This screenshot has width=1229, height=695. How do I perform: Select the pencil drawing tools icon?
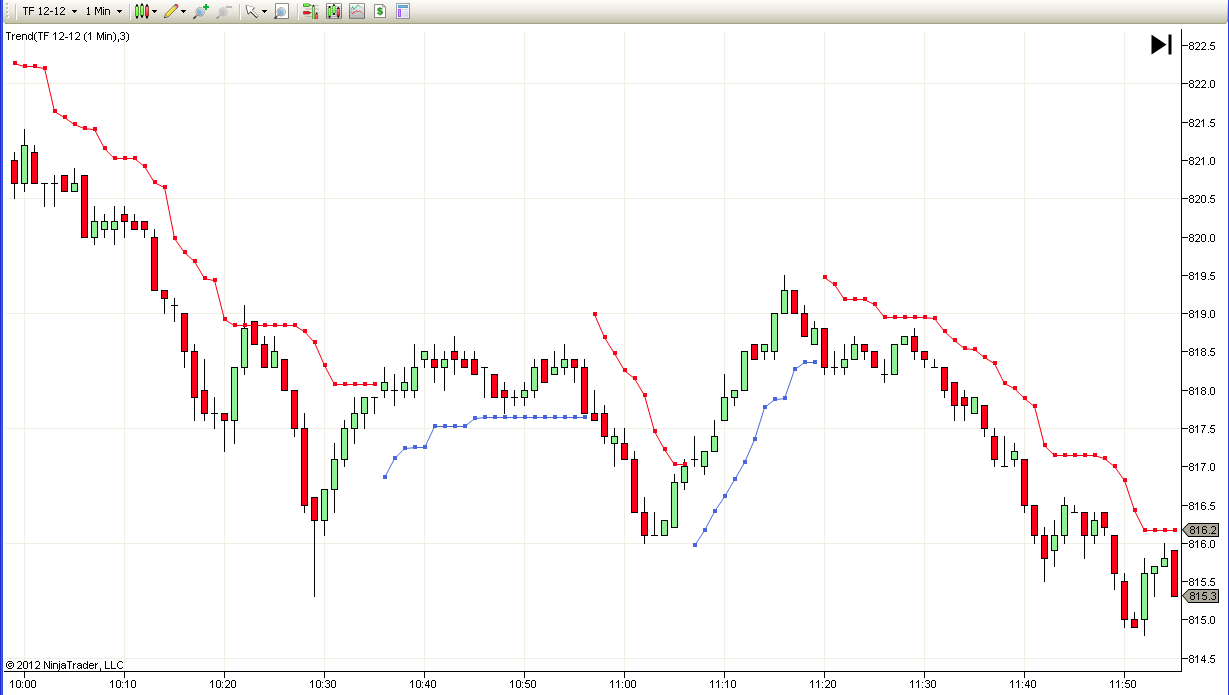[171, 12]
